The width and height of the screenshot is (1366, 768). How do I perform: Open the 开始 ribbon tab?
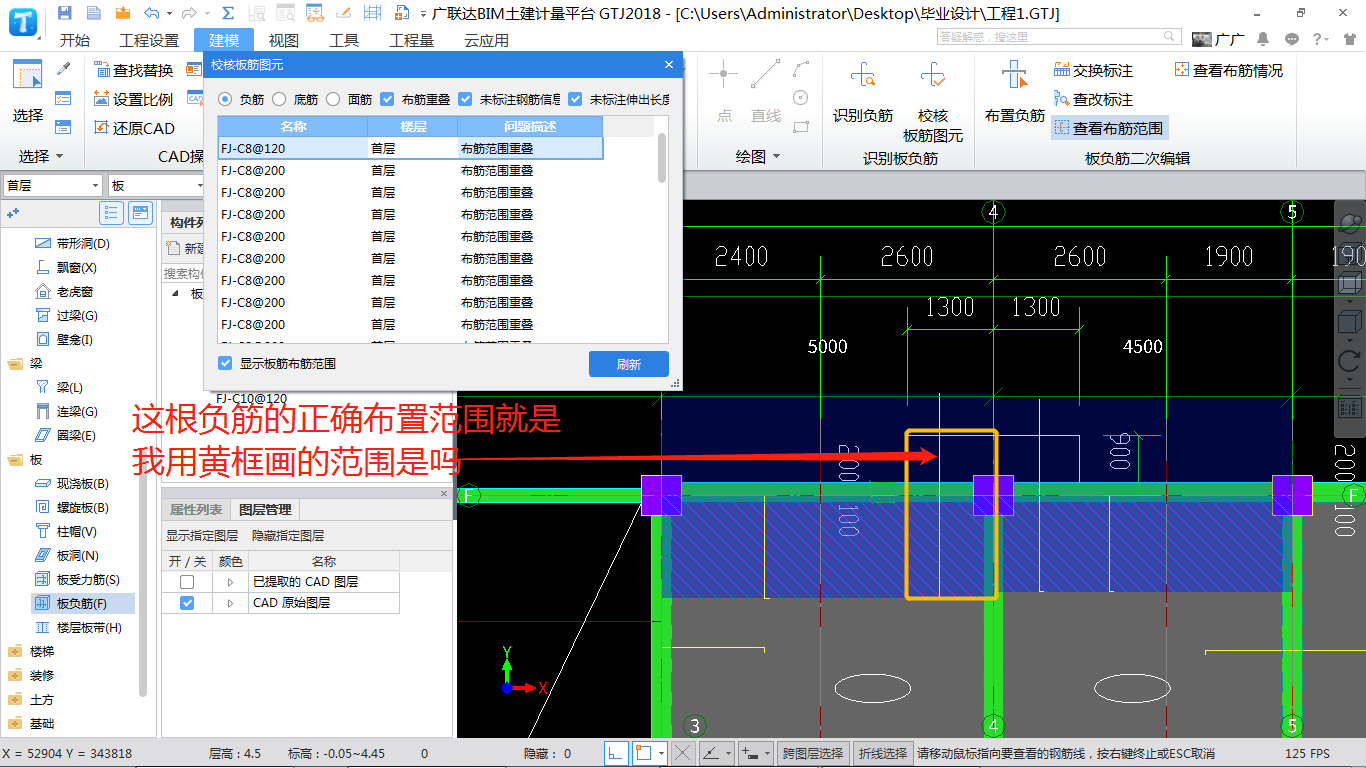tap(75, 40)
